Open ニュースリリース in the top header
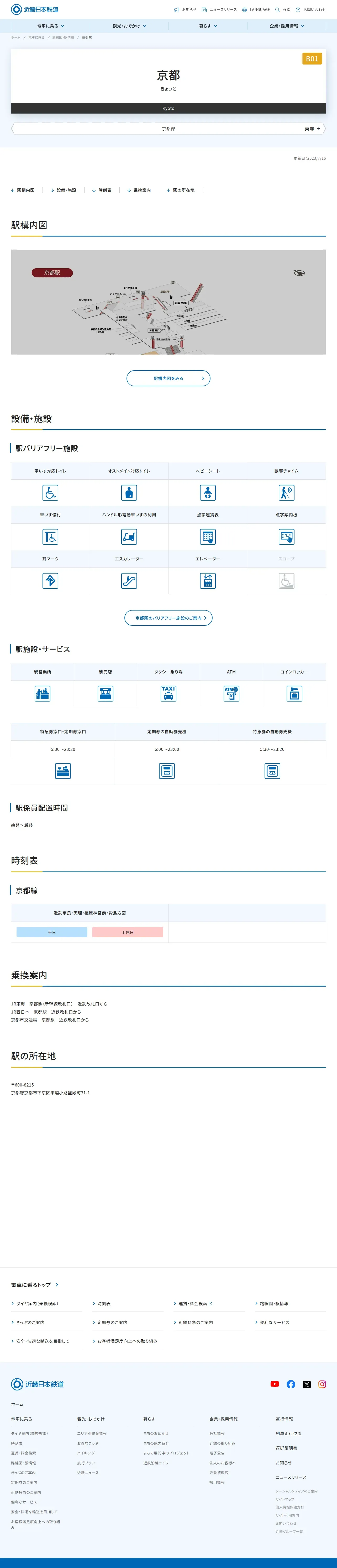 (219, 10)
